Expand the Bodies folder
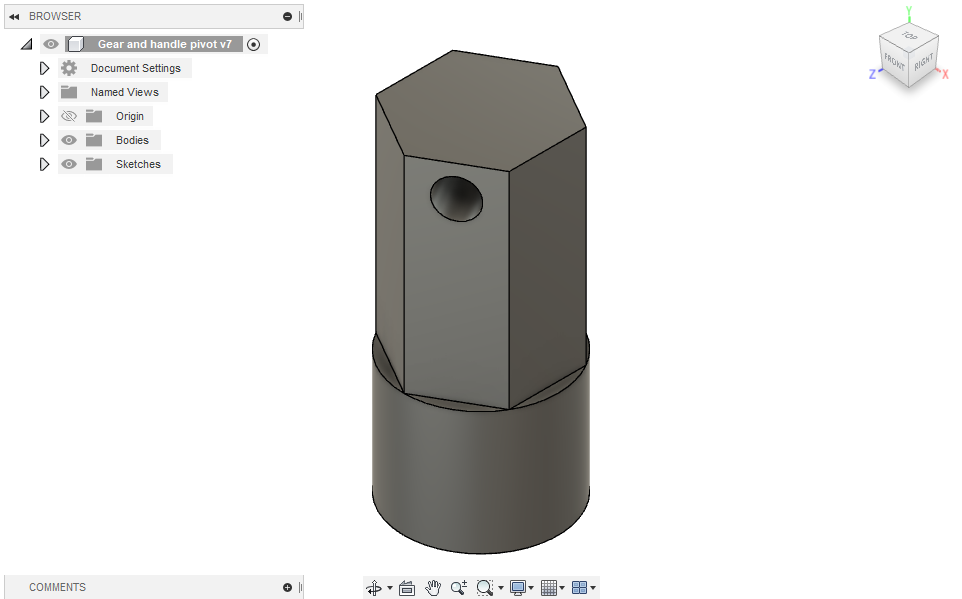Screen dimensions: 962x599 44,139
